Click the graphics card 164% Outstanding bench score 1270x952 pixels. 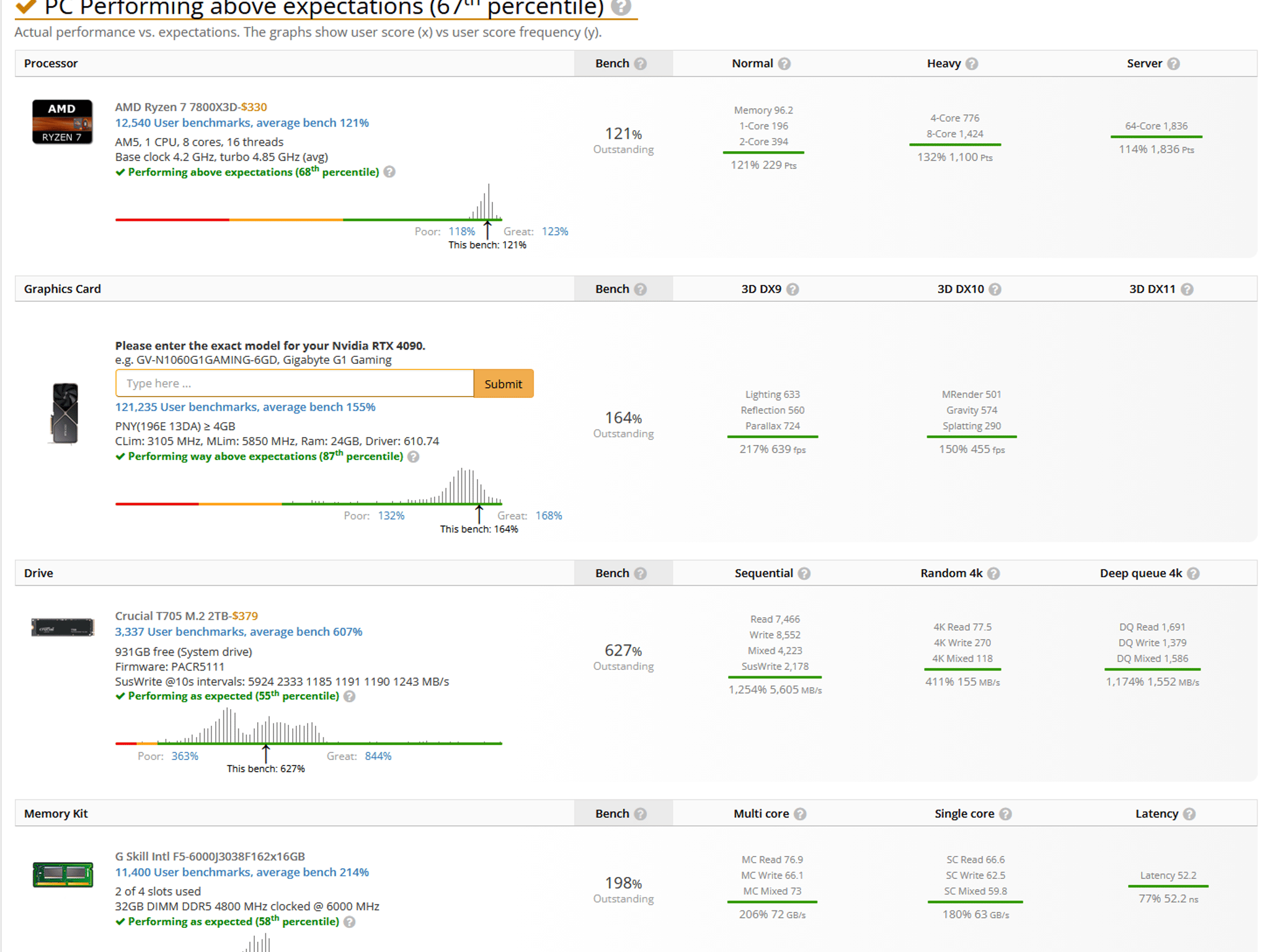pyautogui.click(x=623, y=425)
